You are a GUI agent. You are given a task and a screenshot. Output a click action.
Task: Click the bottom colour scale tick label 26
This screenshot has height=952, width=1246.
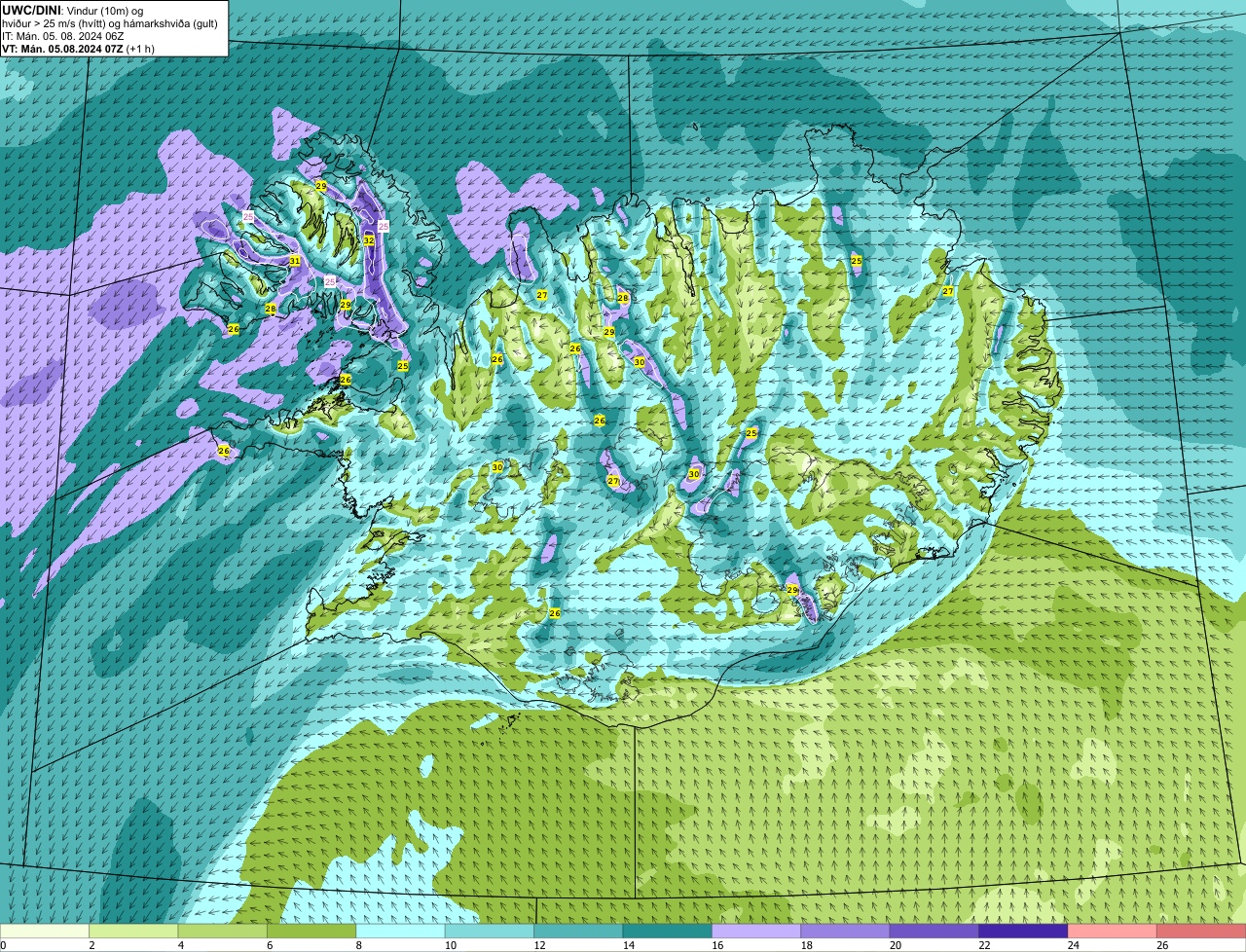[x=1162, y=945]
